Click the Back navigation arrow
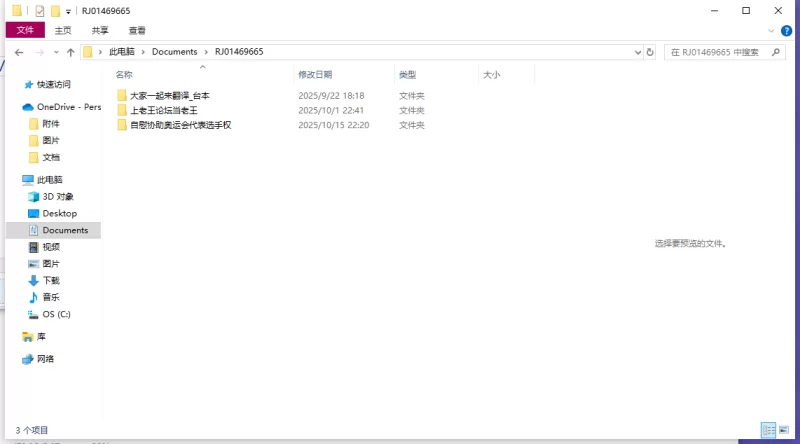Image resolution: width=800 pixels, height=444 pixels. pos(19,52)
